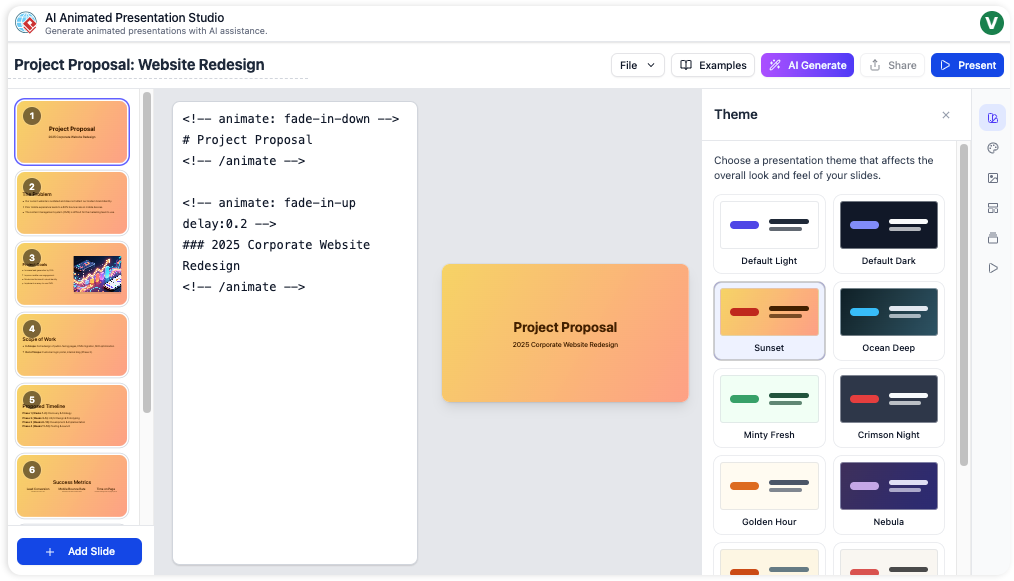Start the slideshow with the Present button
Screen dimensions: 1014x581
966,64
